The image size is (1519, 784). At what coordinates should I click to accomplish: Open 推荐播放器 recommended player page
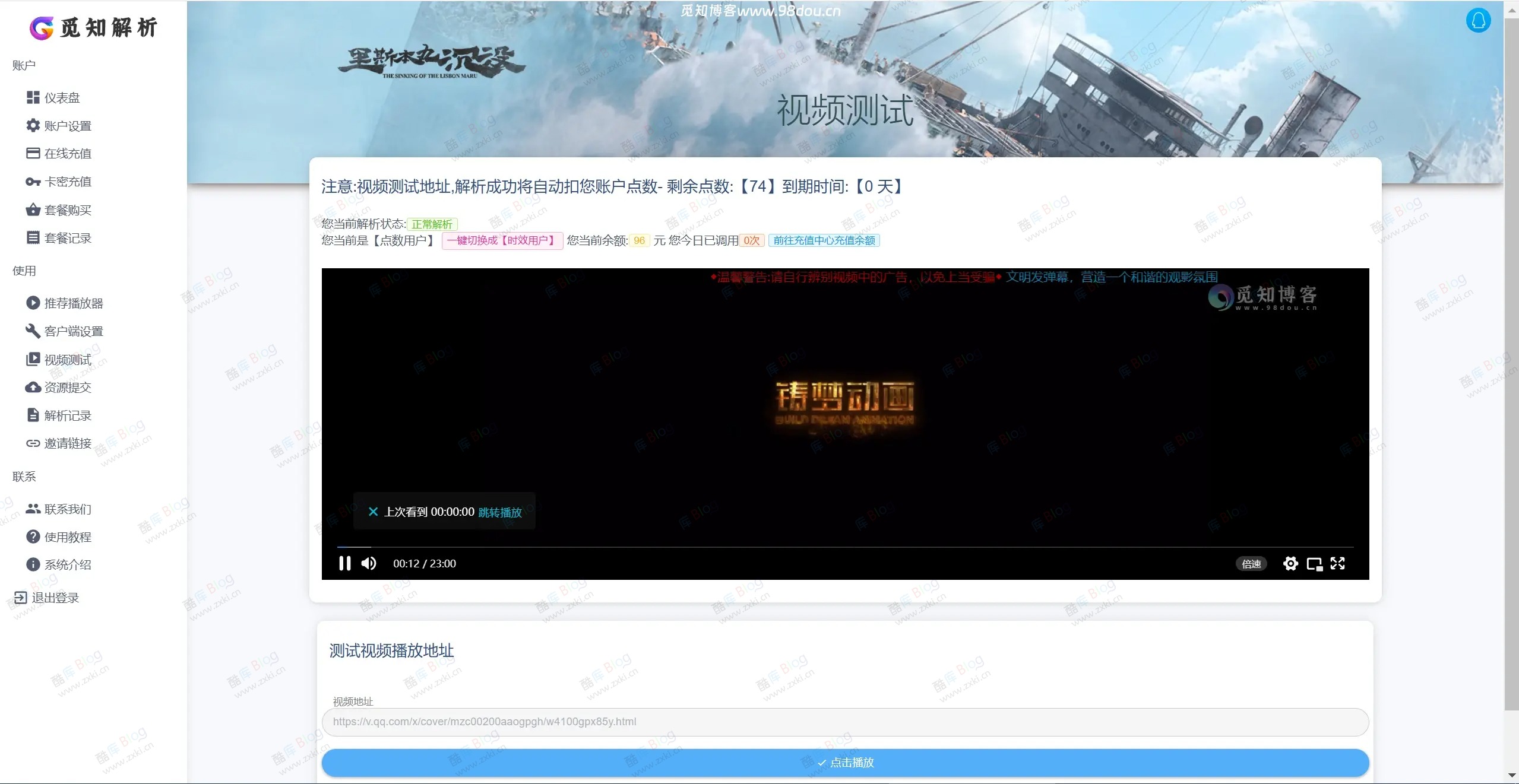click(x=74, y=303)
